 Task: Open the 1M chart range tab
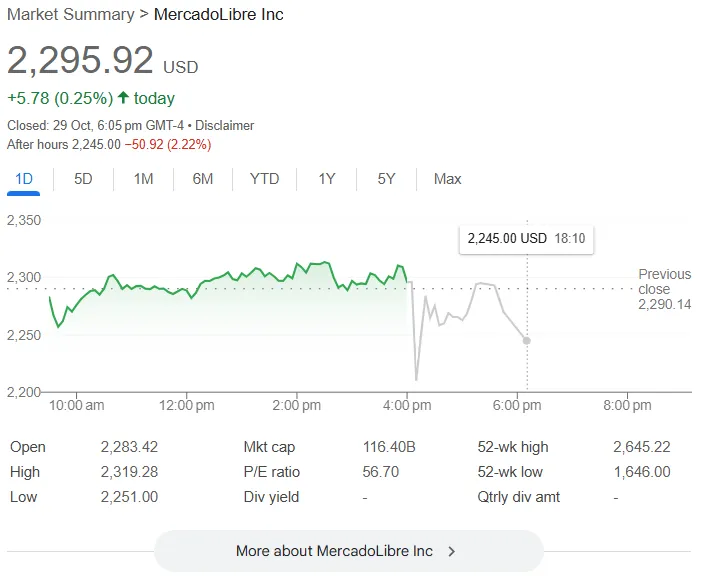click(x=143, y=179)
